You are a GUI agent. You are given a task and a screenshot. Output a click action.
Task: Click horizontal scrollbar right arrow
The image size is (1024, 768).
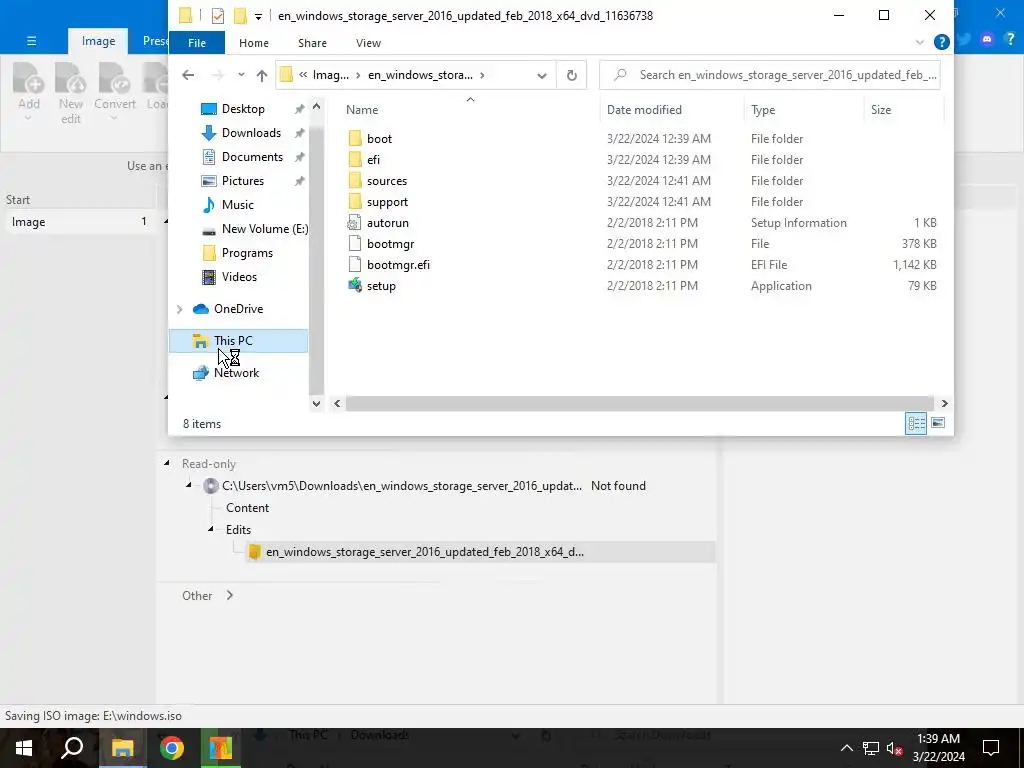coord(944,404)
